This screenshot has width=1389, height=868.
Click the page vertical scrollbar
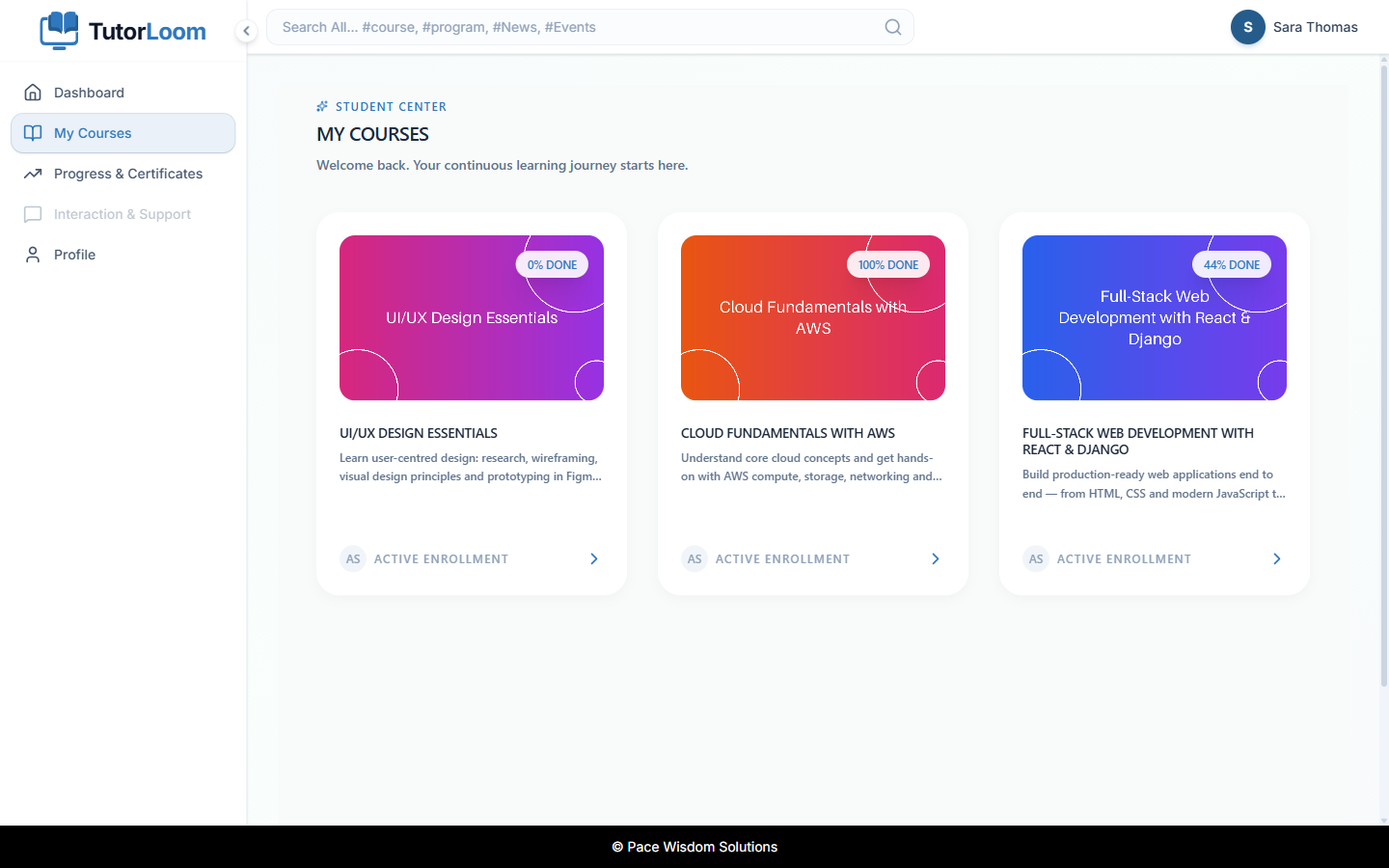1384,376
